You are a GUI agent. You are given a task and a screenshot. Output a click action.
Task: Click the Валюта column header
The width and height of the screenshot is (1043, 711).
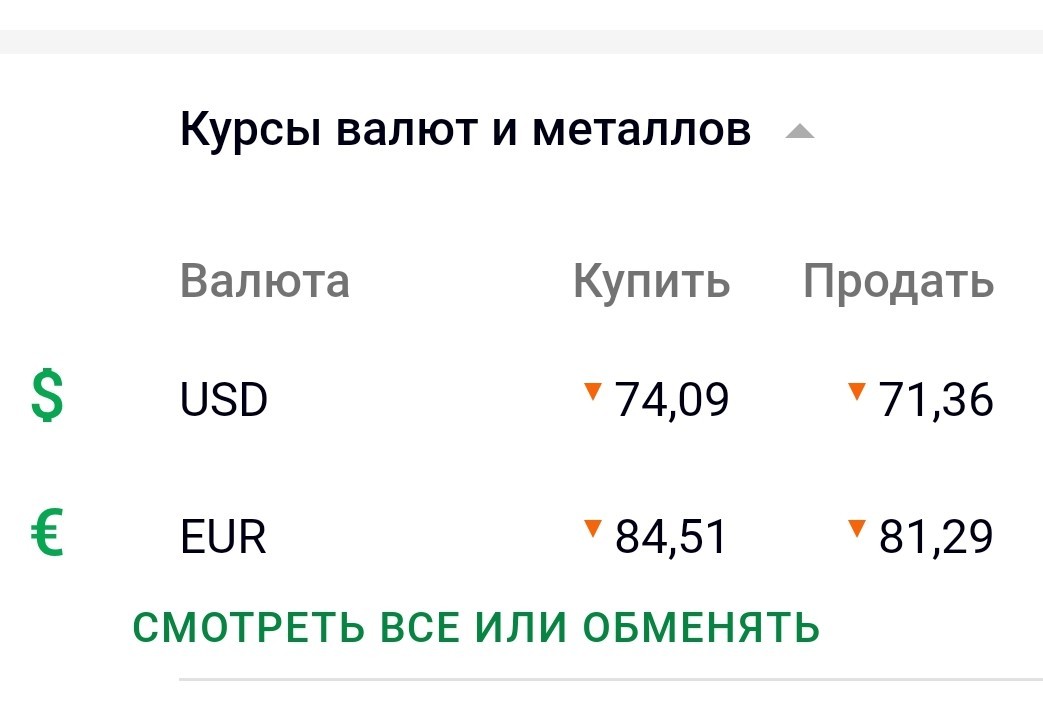click(x=265, y=281)
